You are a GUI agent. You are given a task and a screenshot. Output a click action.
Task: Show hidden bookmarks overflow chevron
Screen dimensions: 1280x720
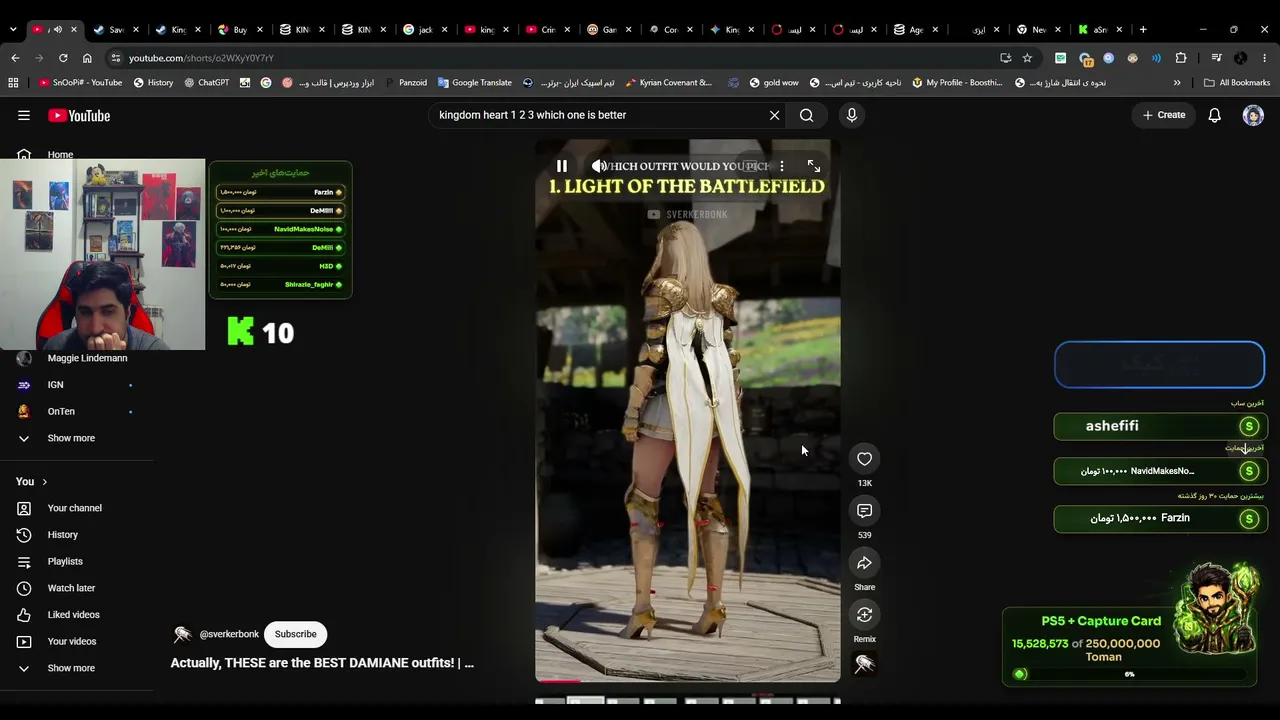1177,83
